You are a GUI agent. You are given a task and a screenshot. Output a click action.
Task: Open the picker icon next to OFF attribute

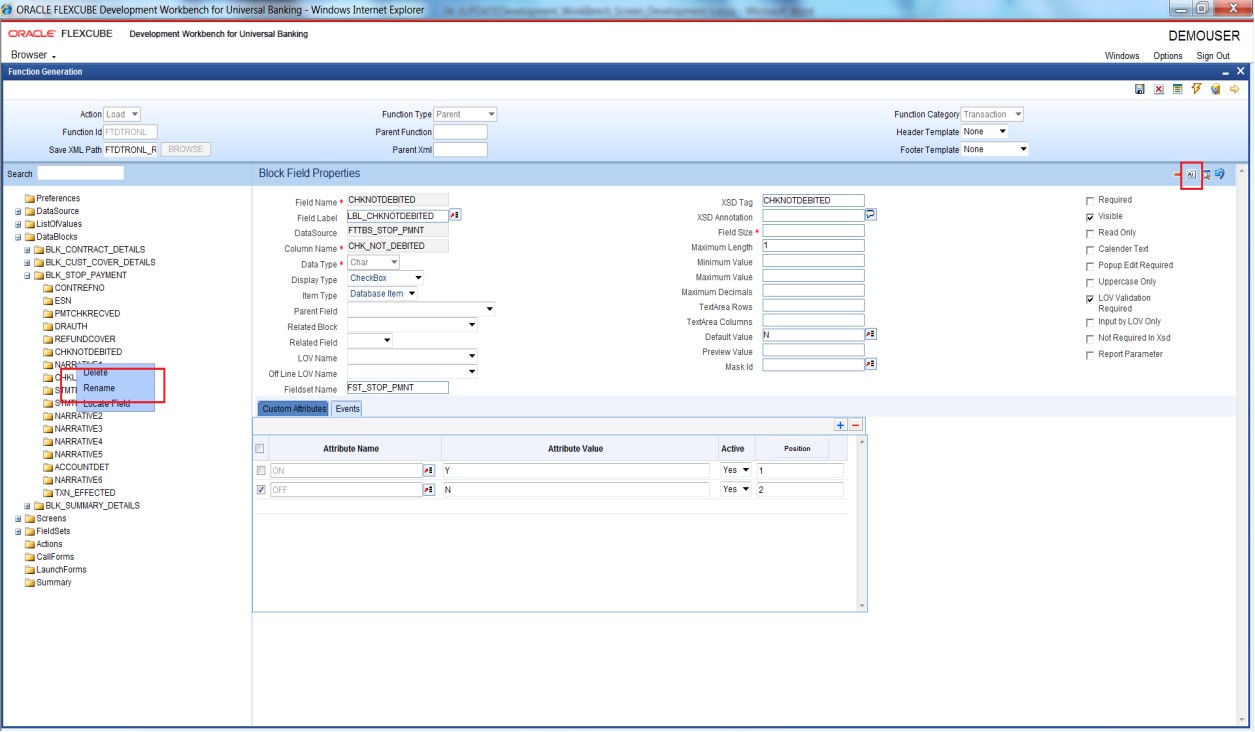[429, 490]
